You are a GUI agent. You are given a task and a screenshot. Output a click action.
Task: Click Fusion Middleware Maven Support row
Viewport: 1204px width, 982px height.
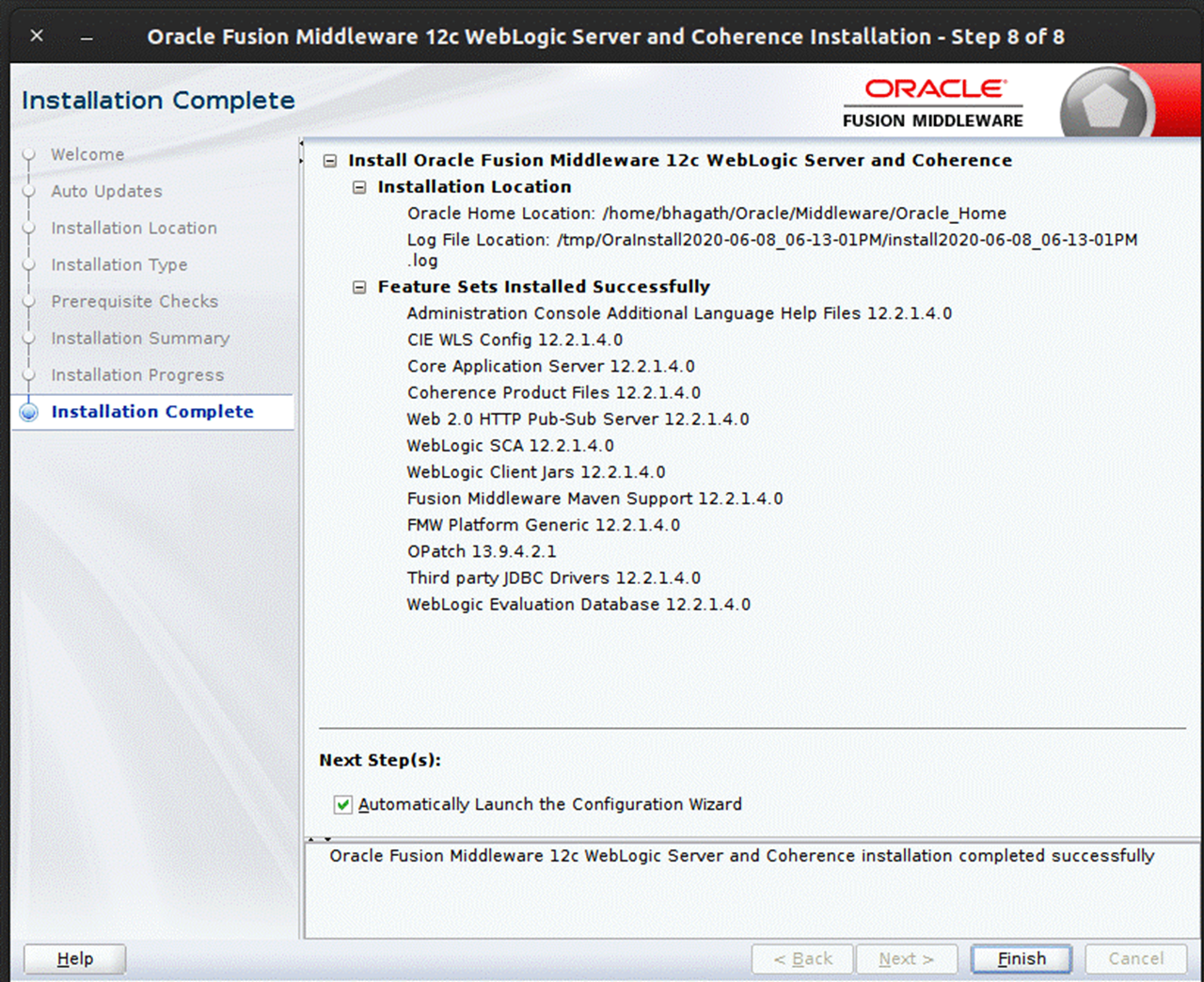coord(594,499)
